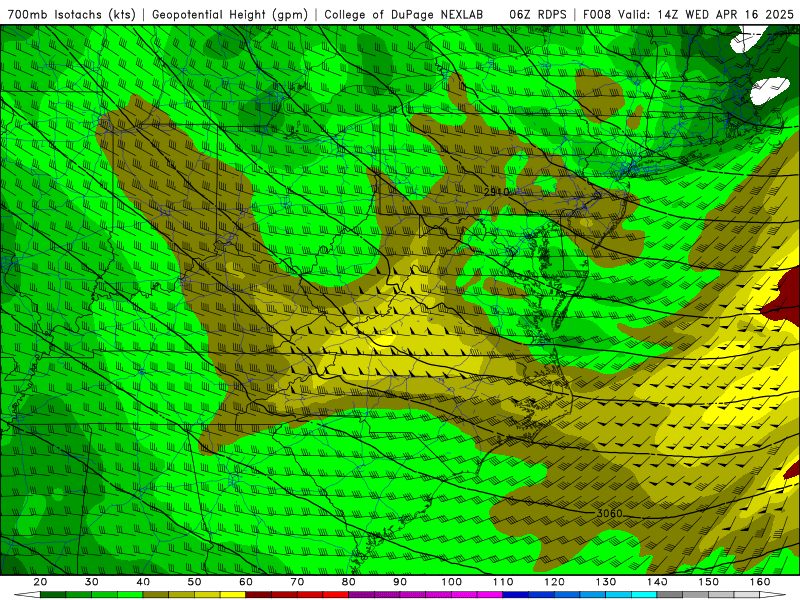Select the dark gray swatch starting at 140 knots

click(x=669, y=594)
